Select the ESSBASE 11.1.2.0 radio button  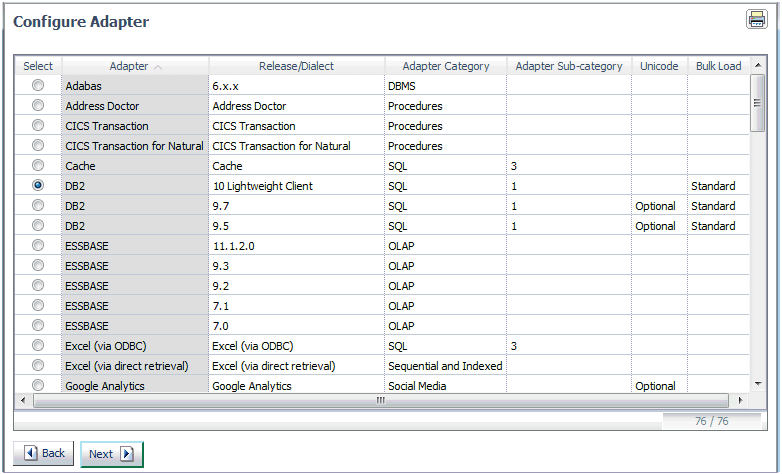point(38,245)
